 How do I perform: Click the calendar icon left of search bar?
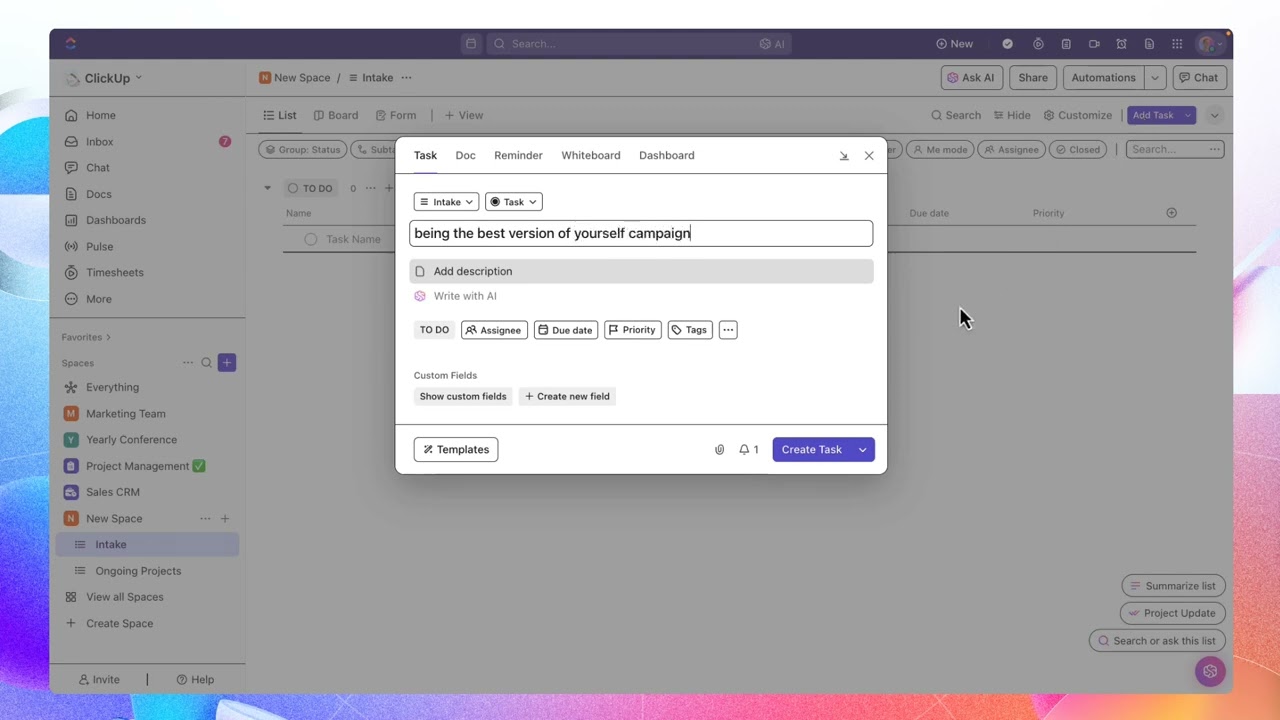[471, 44]
